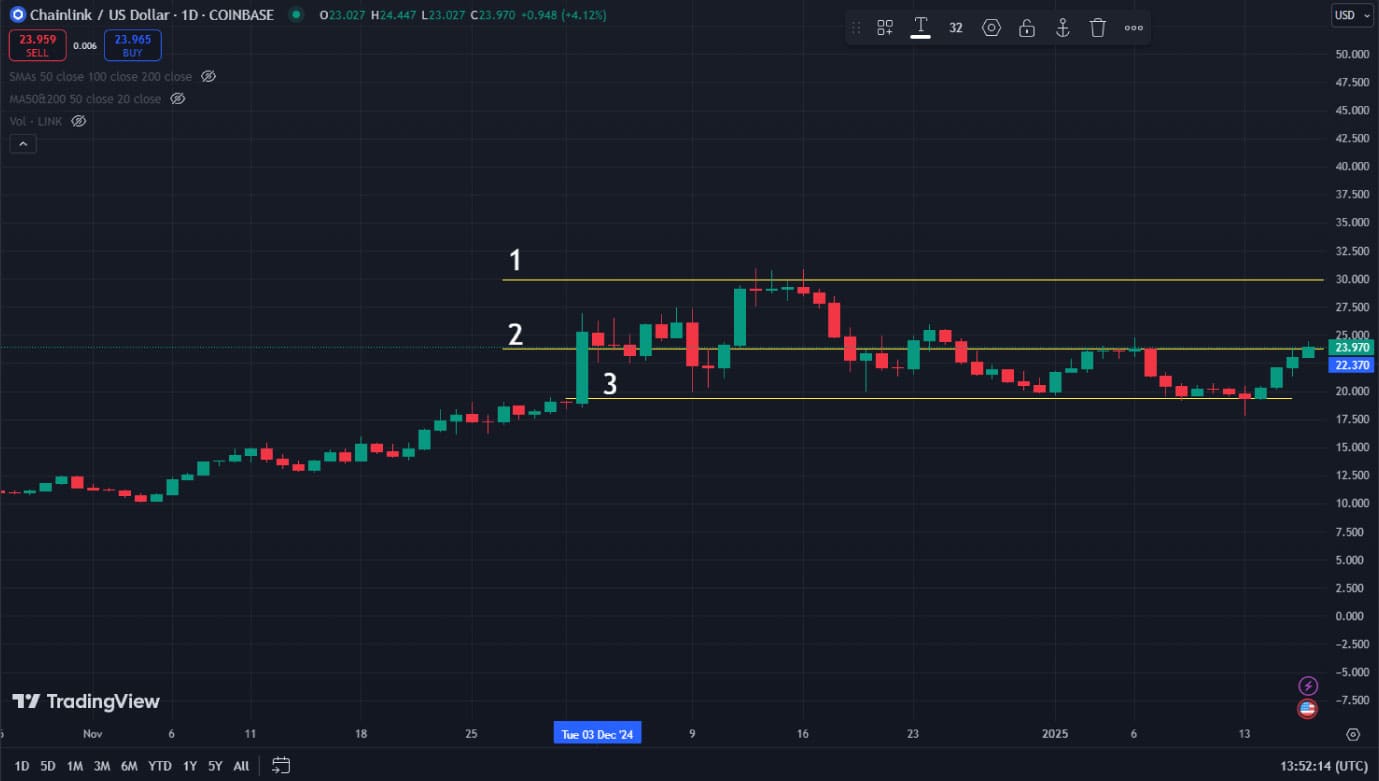This screenshot has height=781, width=1379.
Task: Click the green market status dot
Action: click(x=295, y=15)
